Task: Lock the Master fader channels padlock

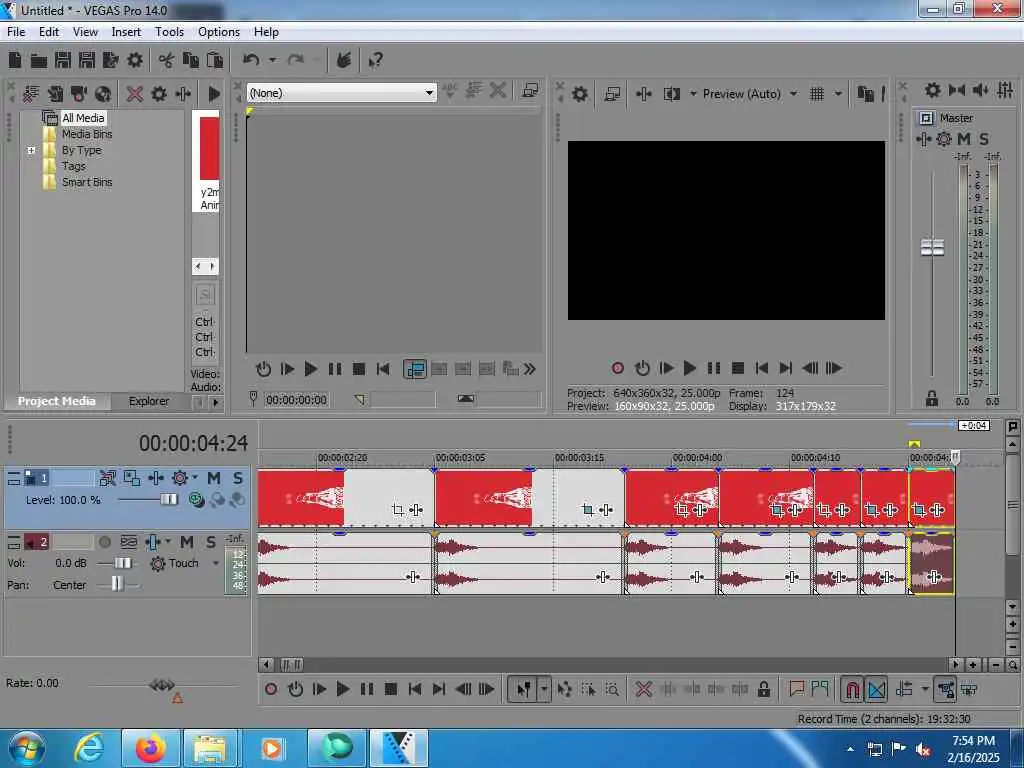Action: [932, 398]
